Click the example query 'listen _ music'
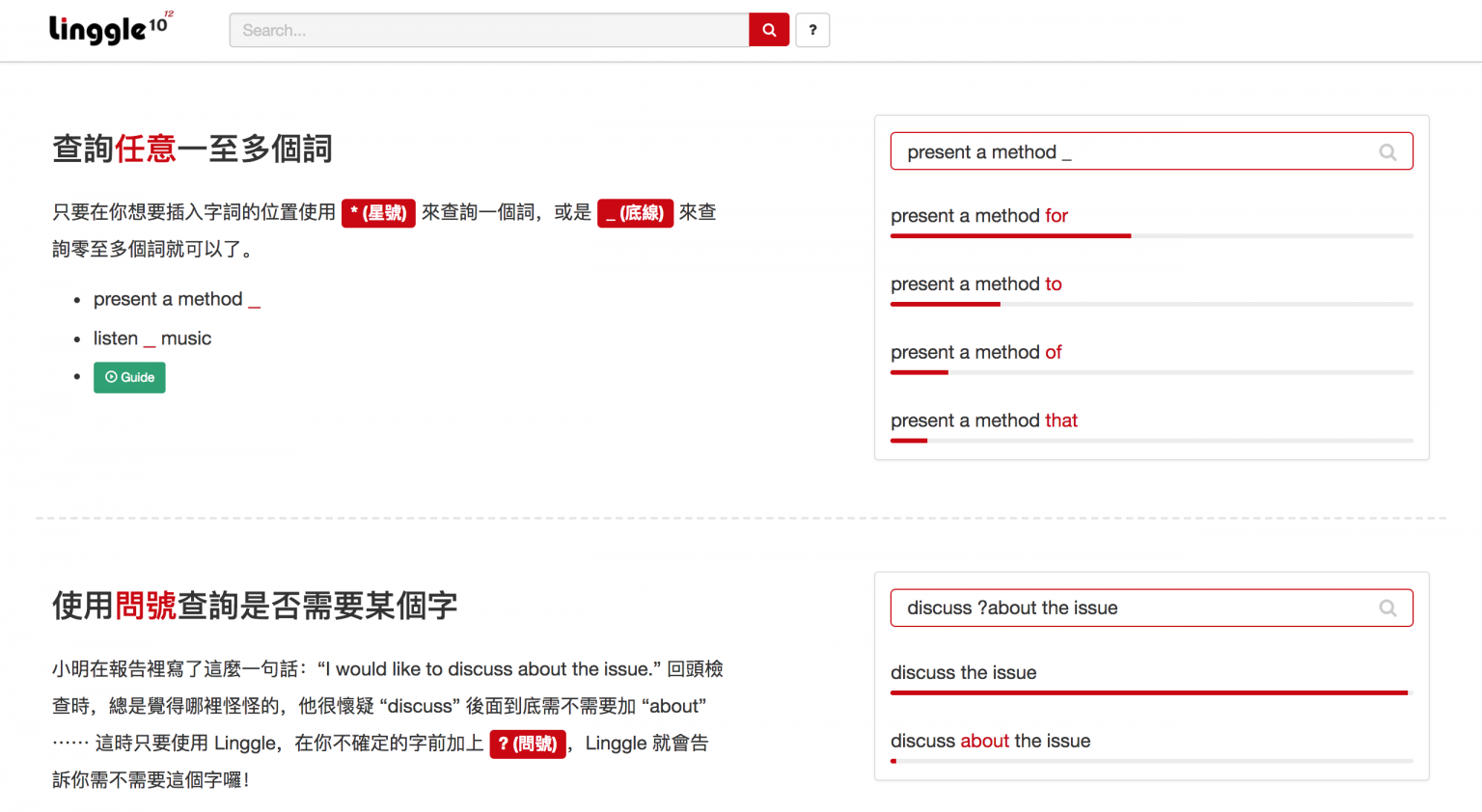This screenshot has height=812, width=1482. pyautogui.click(x=152, y=338)
